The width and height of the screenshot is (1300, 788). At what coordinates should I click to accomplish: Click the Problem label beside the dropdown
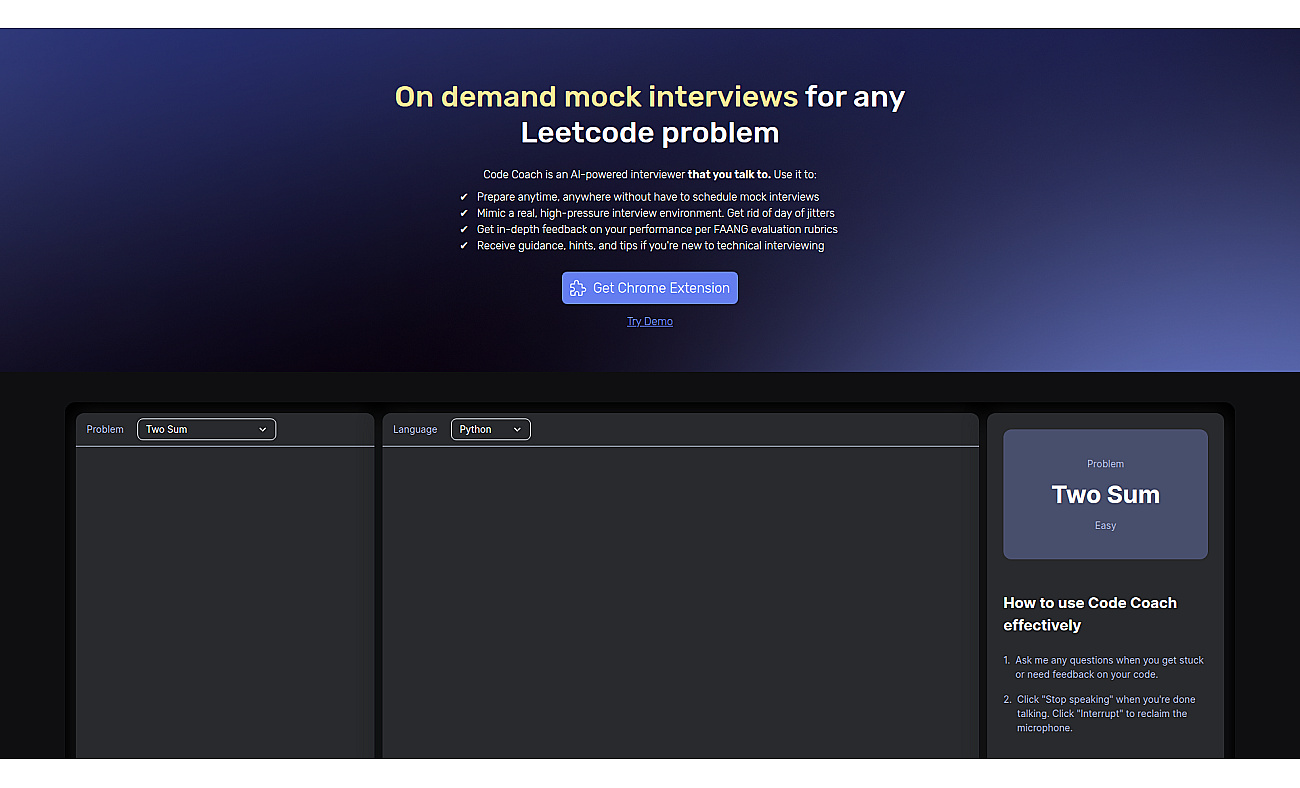tap(105, 429)
